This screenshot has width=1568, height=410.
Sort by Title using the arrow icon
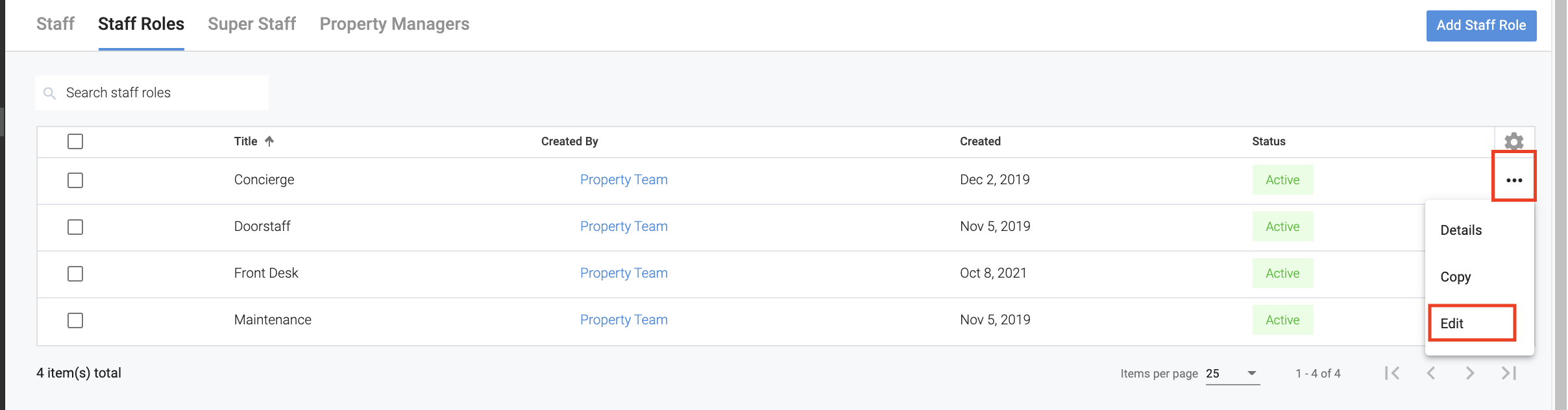pos(269,141)
